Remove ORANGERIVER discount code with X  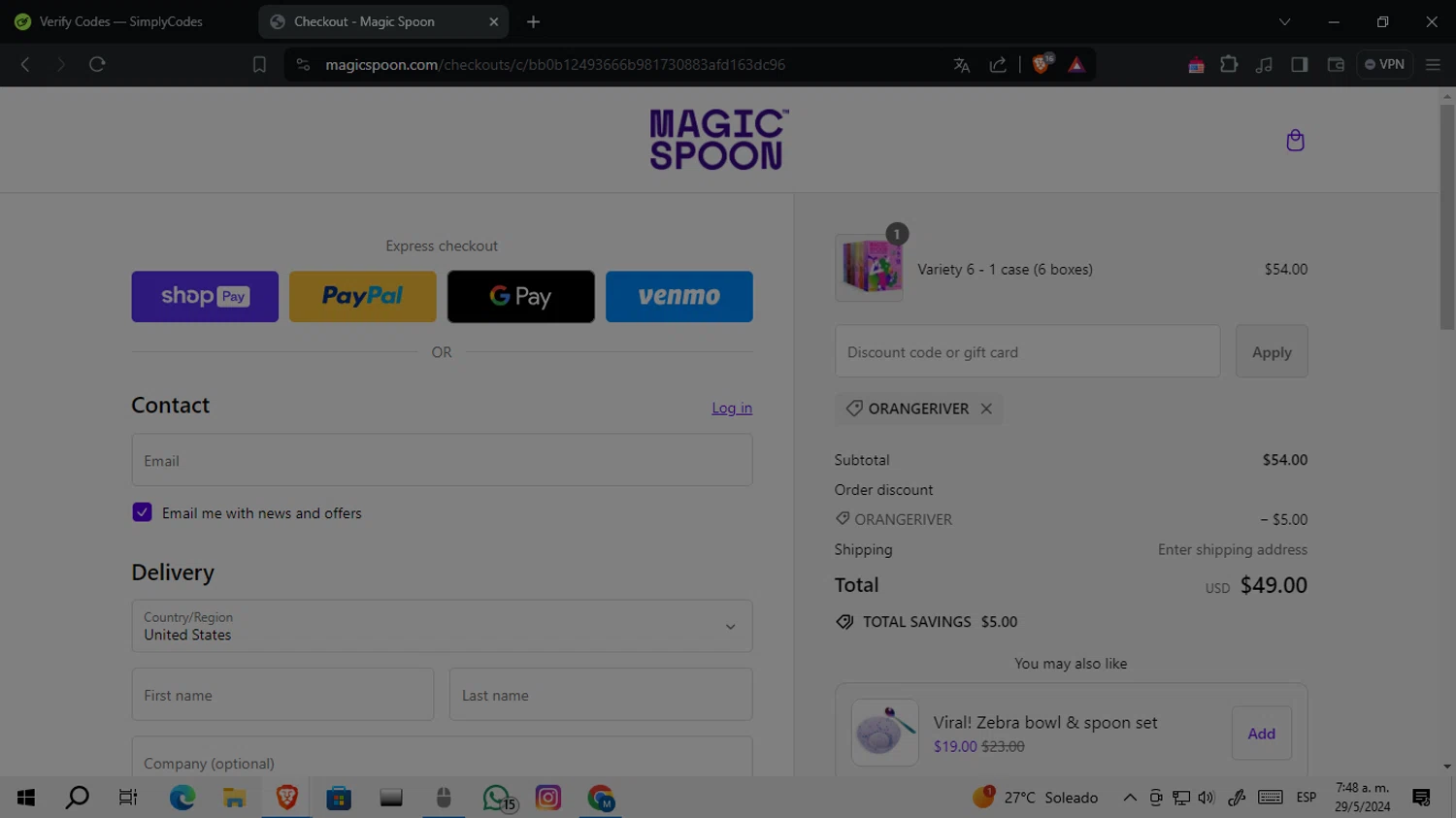pyautogui.click(x=986, y=409)
